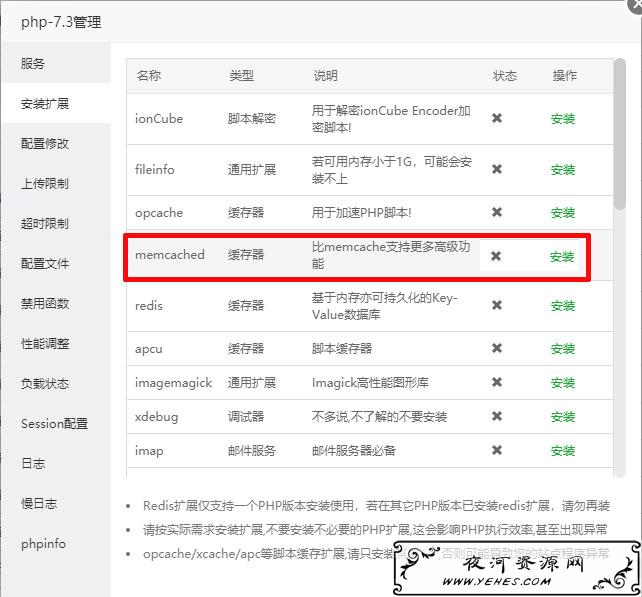Image resolution: width=642 pixels, height=597 pixels.
Task: Click the 类型 column header
Action: click(242, 76)
